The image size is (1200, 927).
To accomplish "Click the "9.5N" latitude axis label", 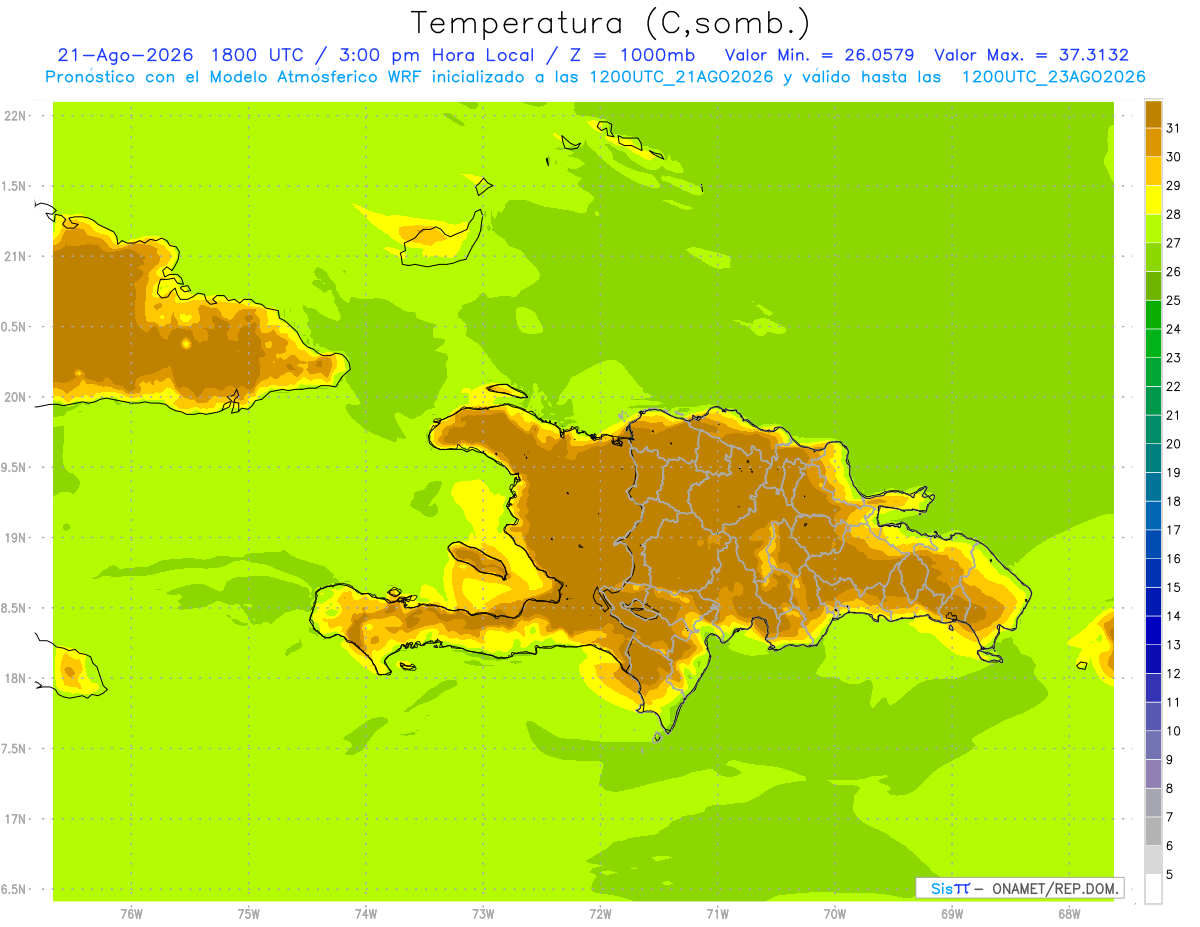I will (15, 467).
